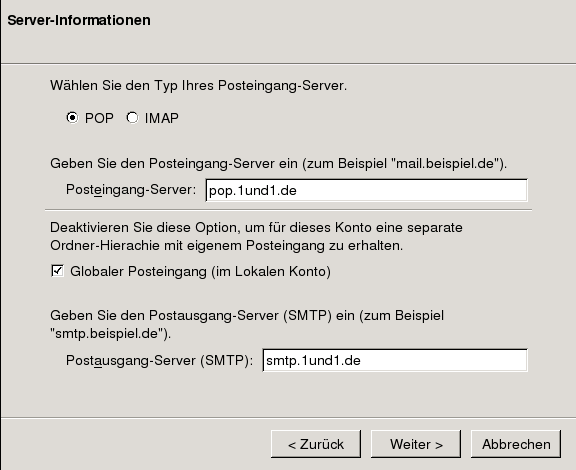Click the mail.beispiel.de example hint text
576x470 pixels.
pyautogui.click(x=446, y=164)
